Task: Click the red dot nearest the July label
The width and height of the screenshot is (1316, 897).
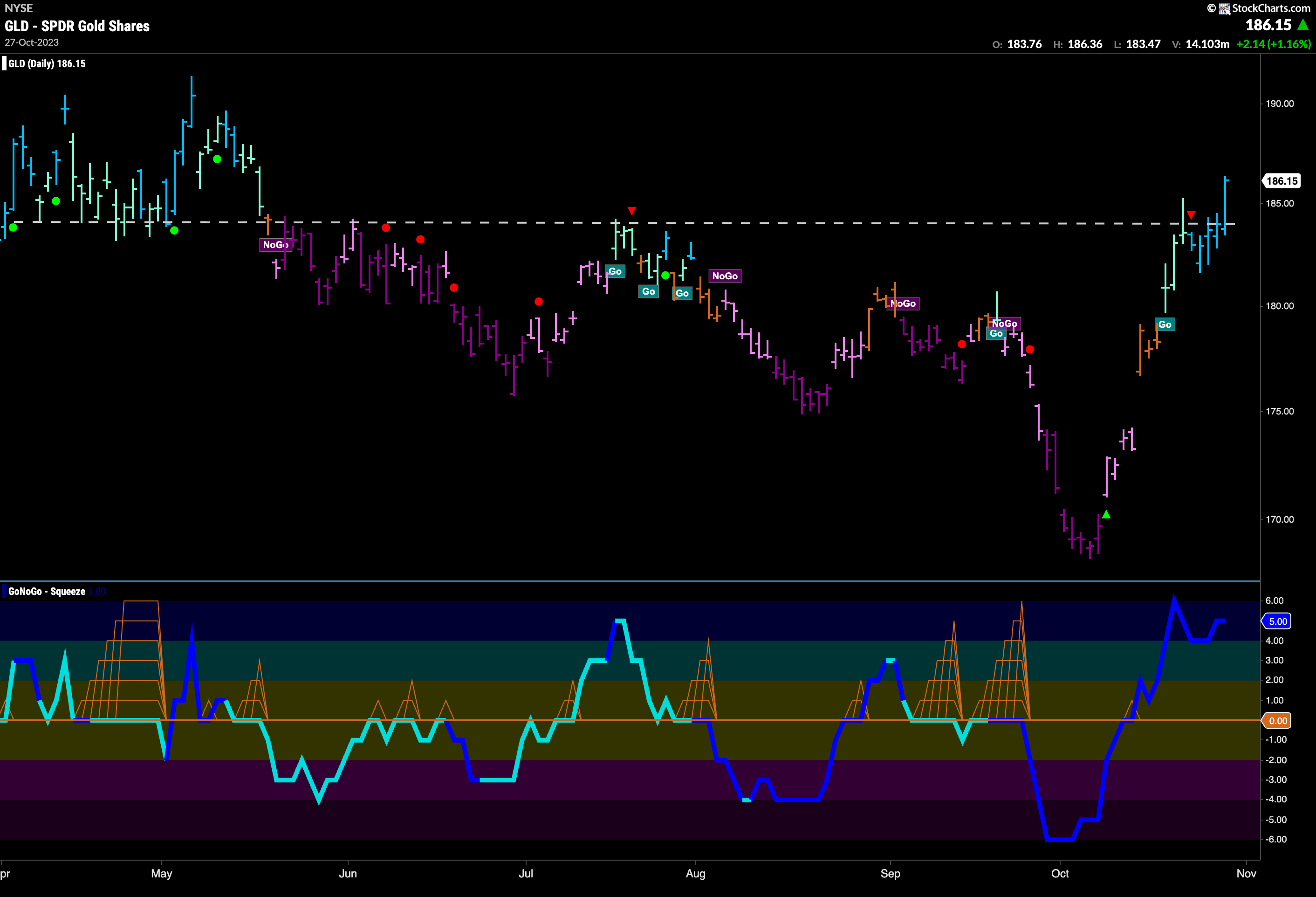Action: 539,302
